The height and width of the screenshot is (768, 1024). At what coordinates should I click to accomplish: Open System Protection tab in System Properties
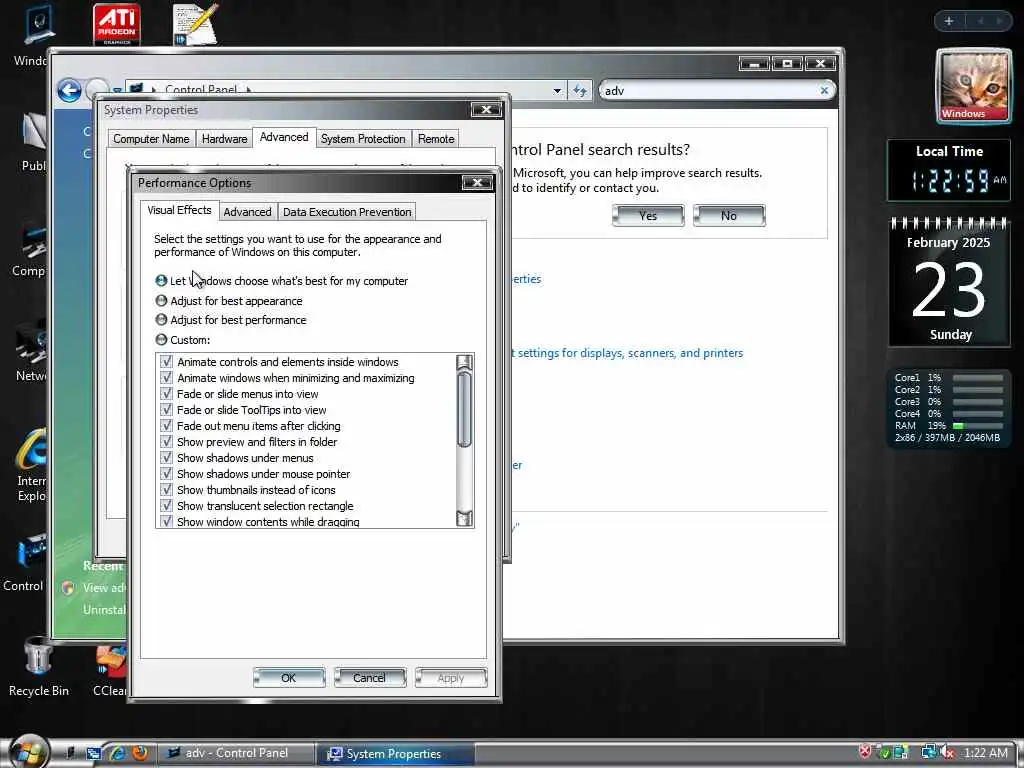(363, 139)
